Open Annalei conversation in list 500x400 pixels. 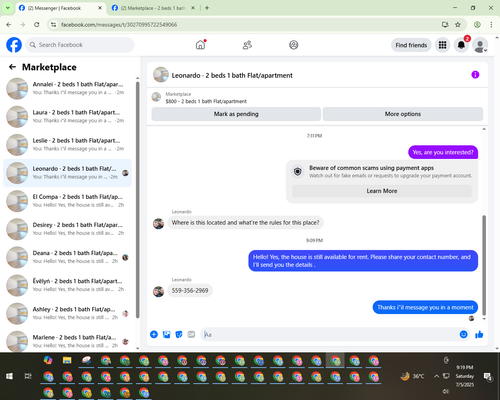click(x=67, y=88)
